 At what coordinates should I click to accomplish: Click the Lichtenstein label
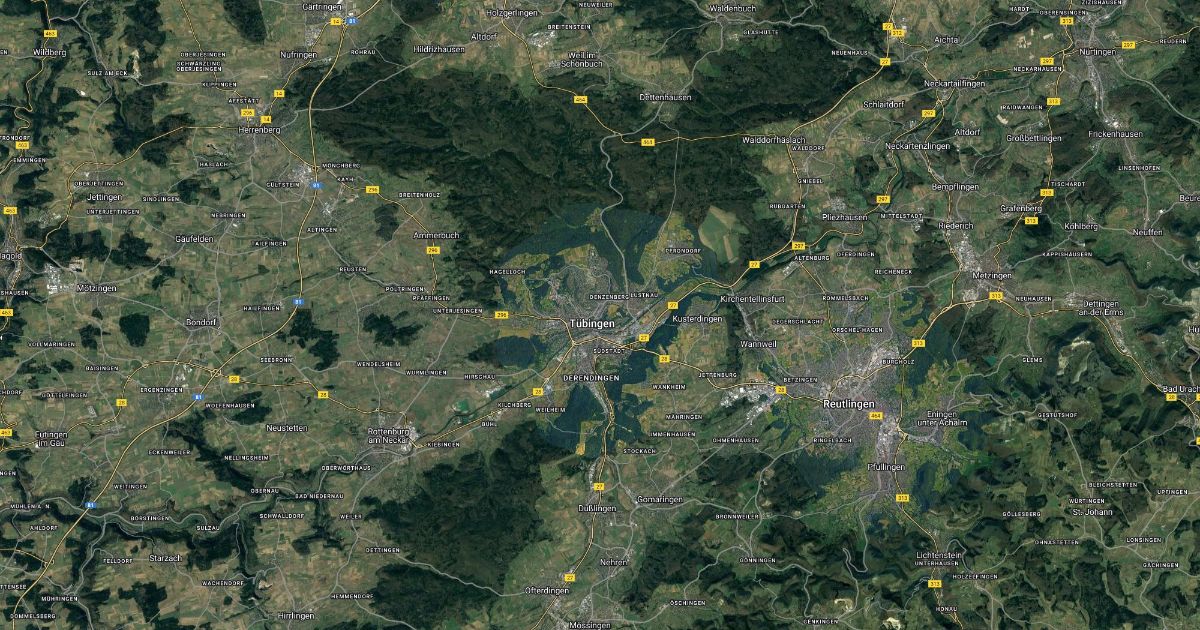[x=939, y=555]
